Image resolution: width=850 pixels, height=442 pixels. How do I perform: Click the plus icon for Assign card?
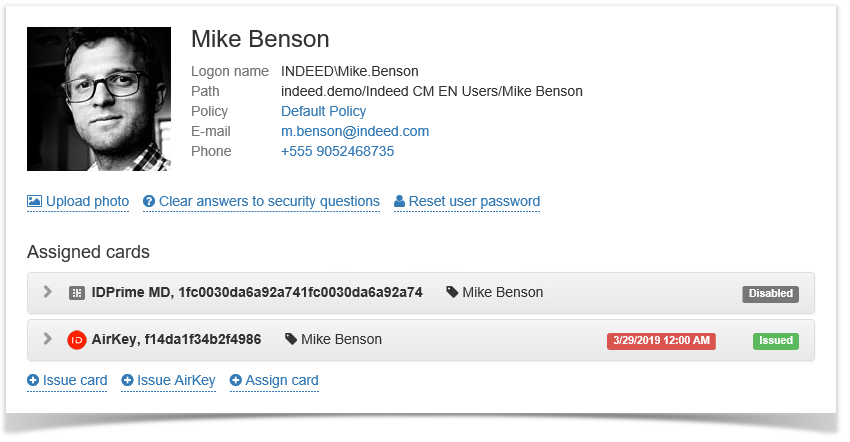(236, 381)
